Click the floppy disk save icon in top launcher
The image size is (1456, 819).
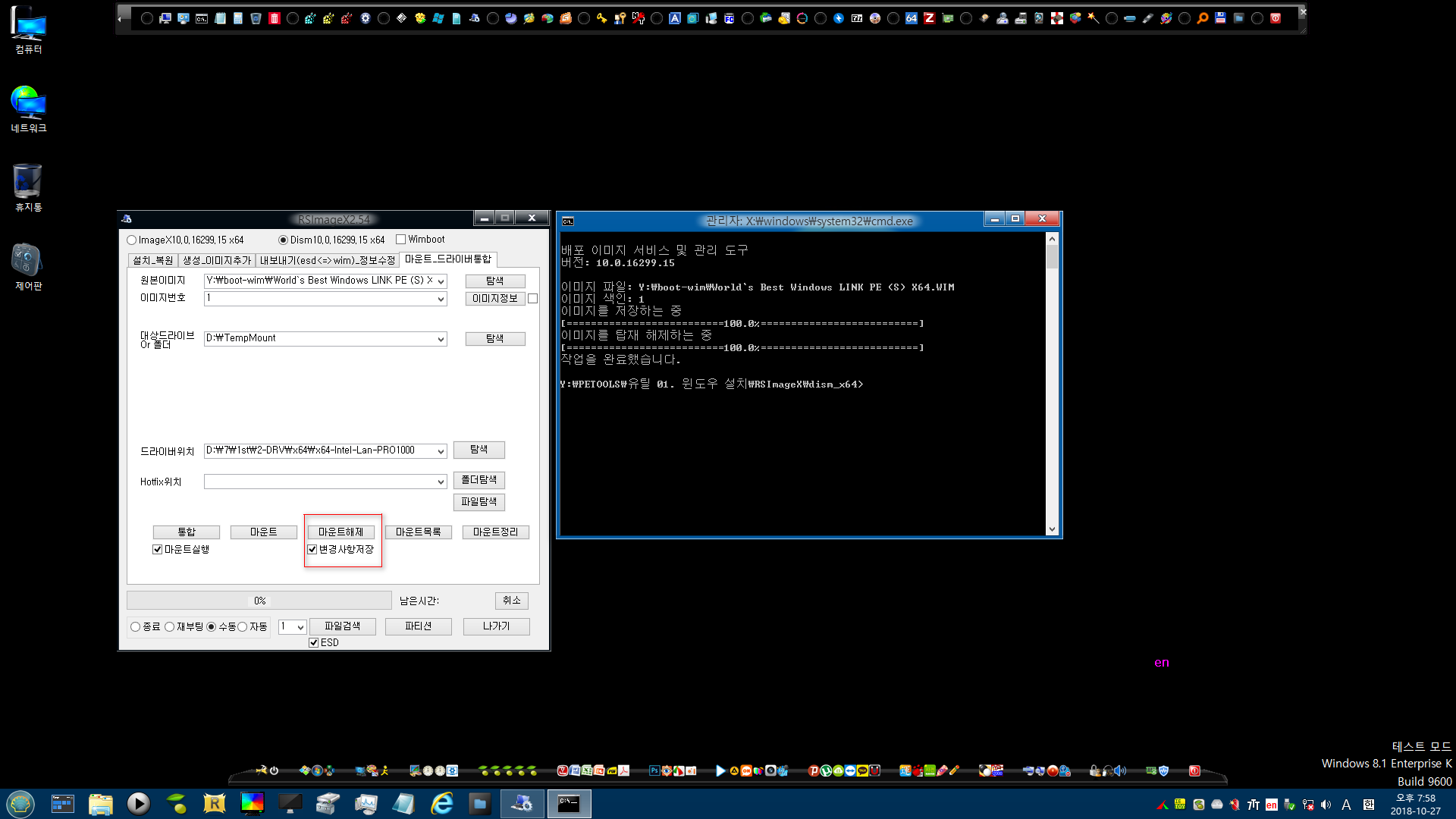click(x=1220, y=18)
